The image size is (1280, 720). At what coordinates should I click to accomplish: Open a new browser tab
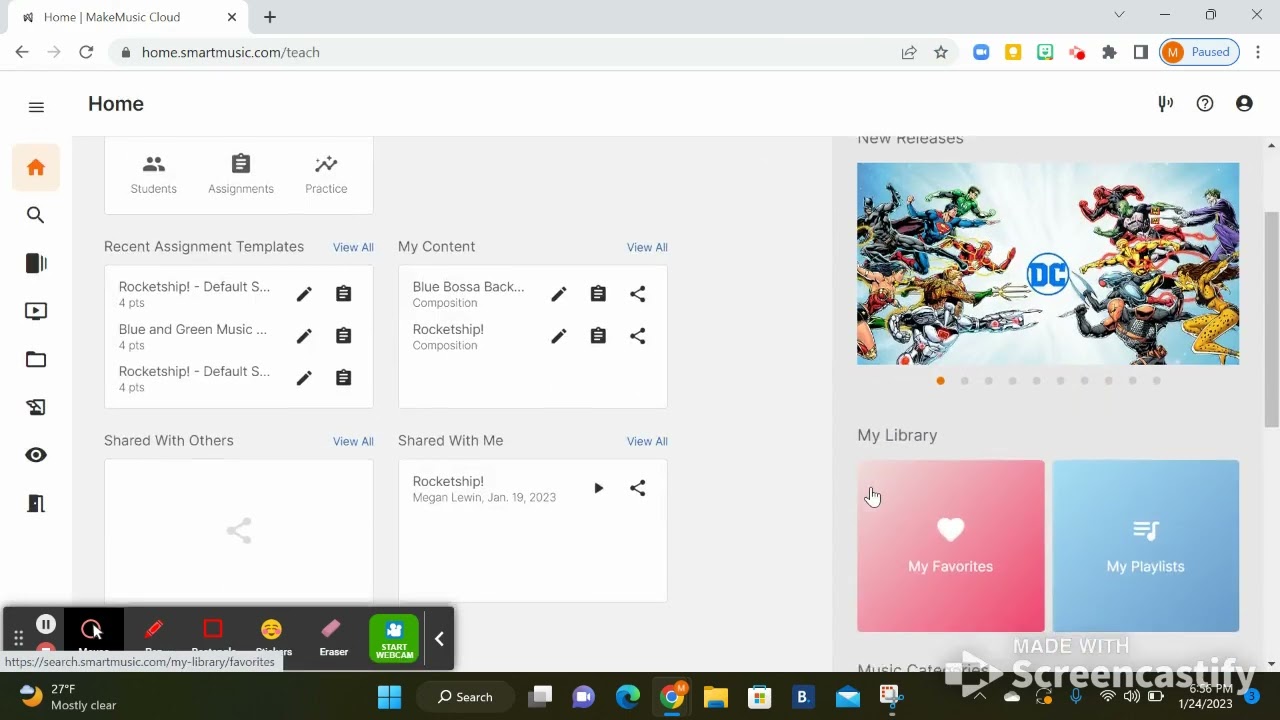coord(270,17)
